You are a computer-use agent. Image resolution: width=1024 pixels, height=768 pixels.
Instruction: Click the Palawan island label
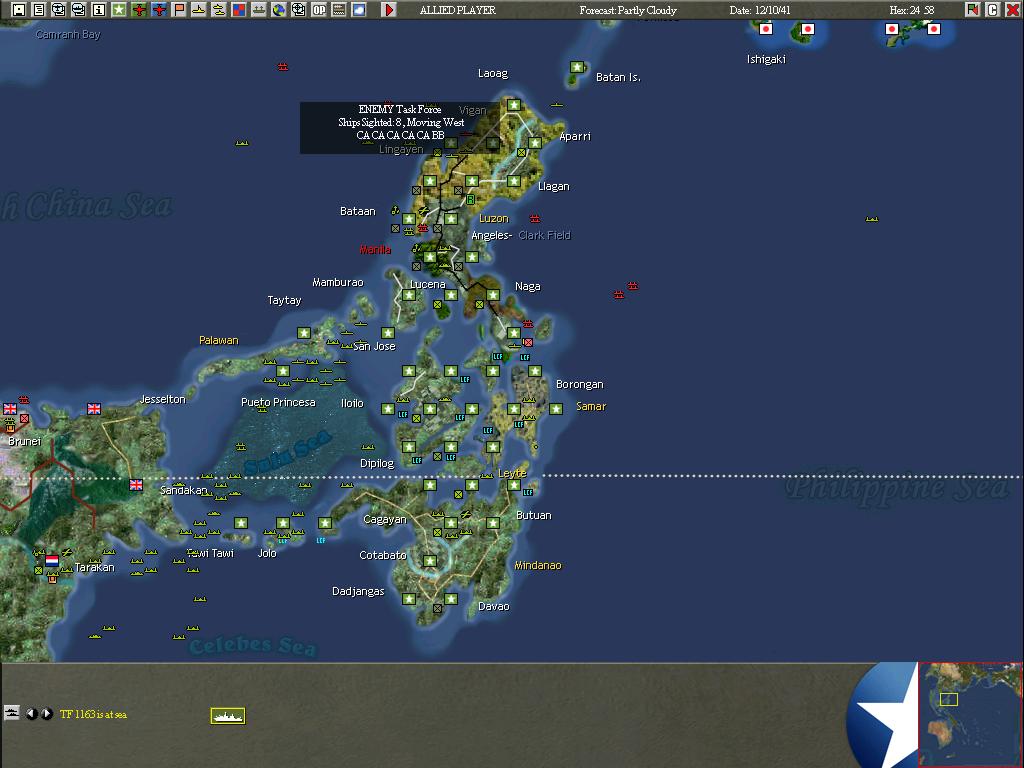[x=219, y=340]
